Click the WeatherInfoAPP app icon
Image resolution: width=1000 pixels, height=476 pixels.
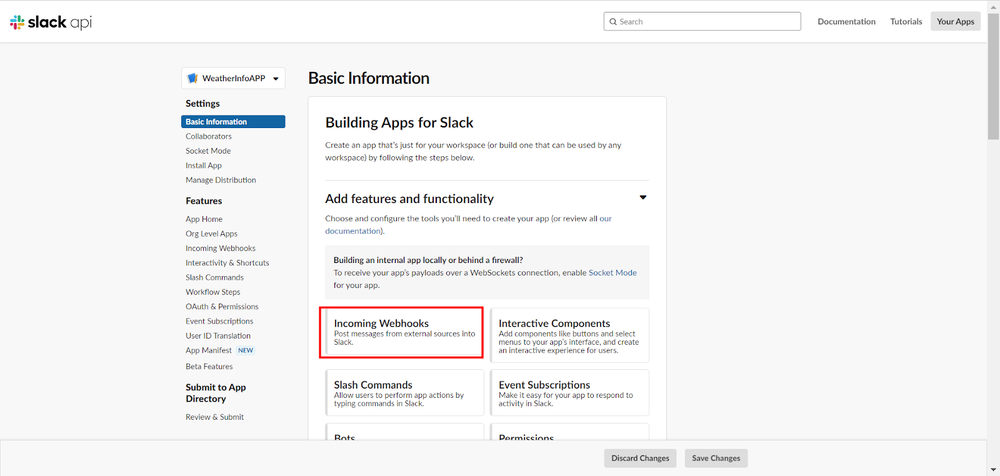[x=193, y=78]
